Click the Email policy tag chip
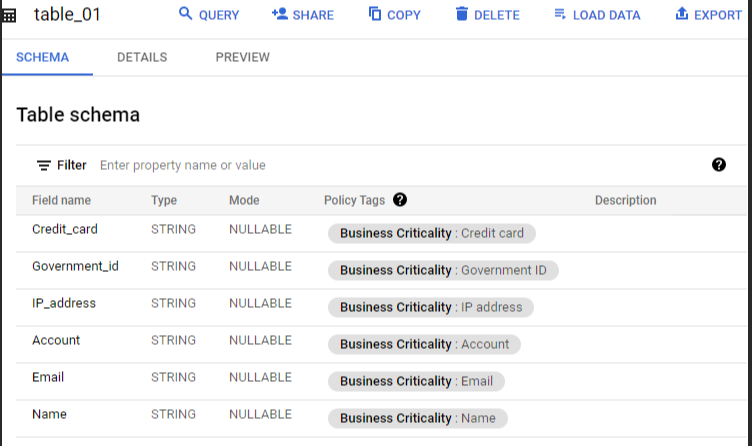 (416, 381)
